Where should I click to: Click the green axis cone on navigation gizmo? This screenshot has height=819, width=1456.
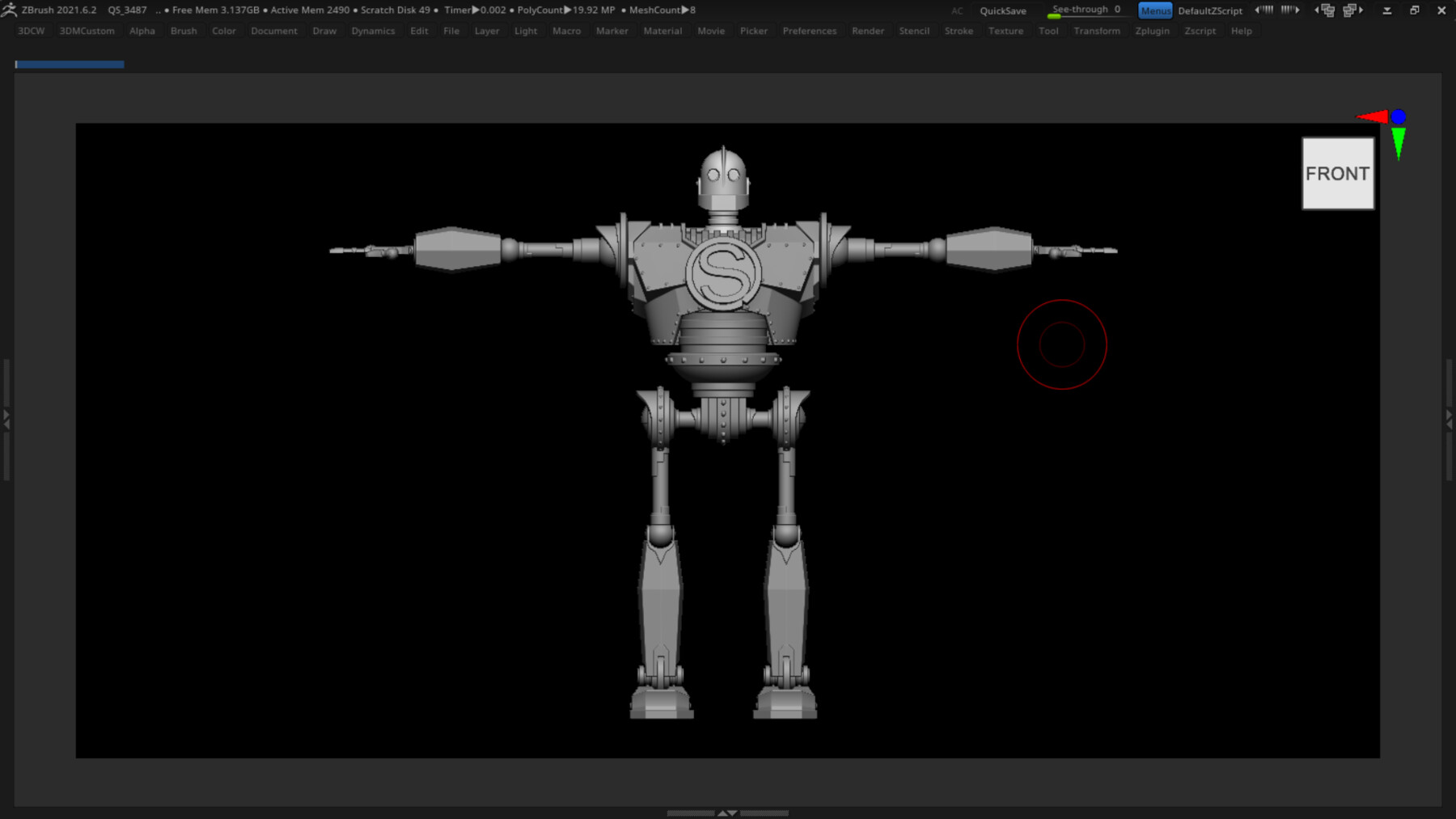point(1399,141)
